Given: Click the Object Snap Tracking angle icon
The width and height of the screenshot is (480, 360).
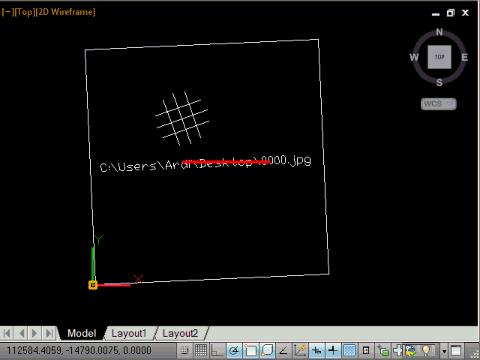Looking at the screenshot, I should pos(283,350).
